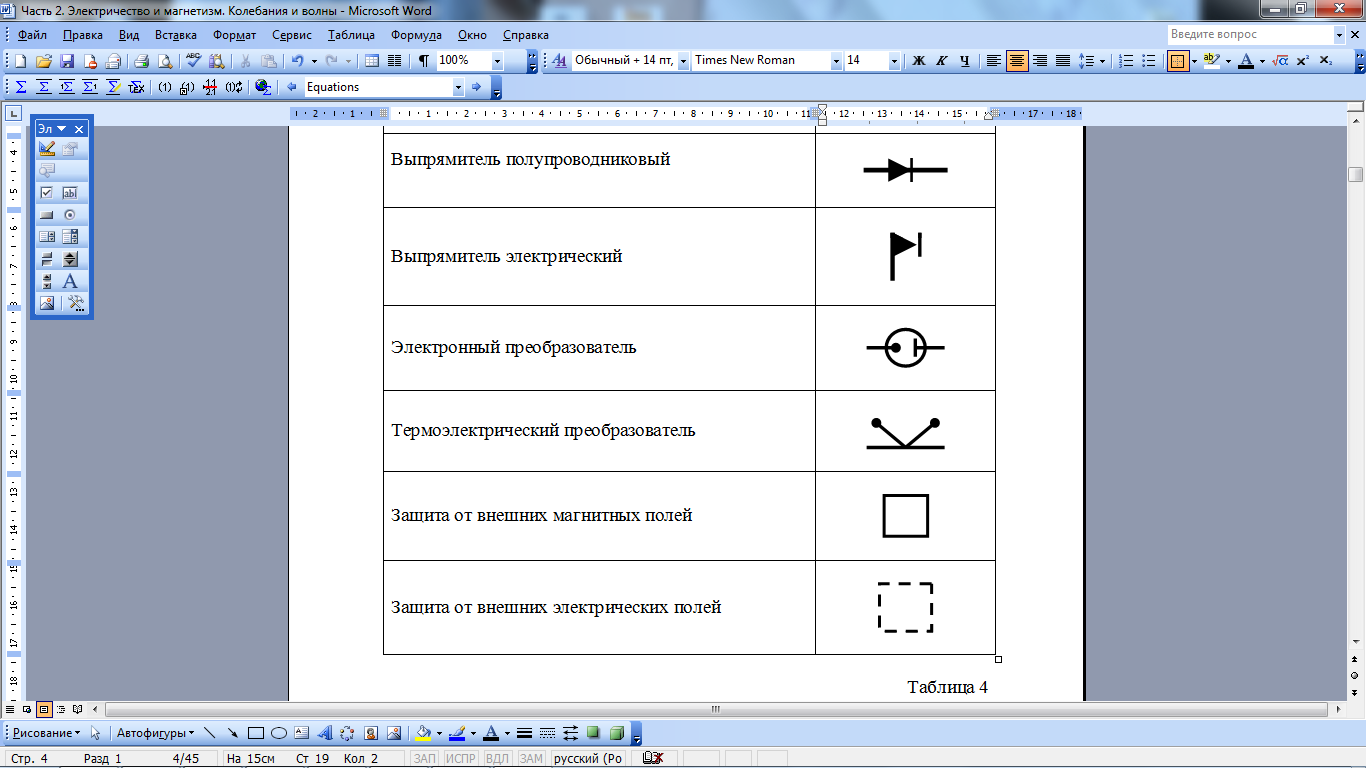Align text to the left

click(994, 61)
